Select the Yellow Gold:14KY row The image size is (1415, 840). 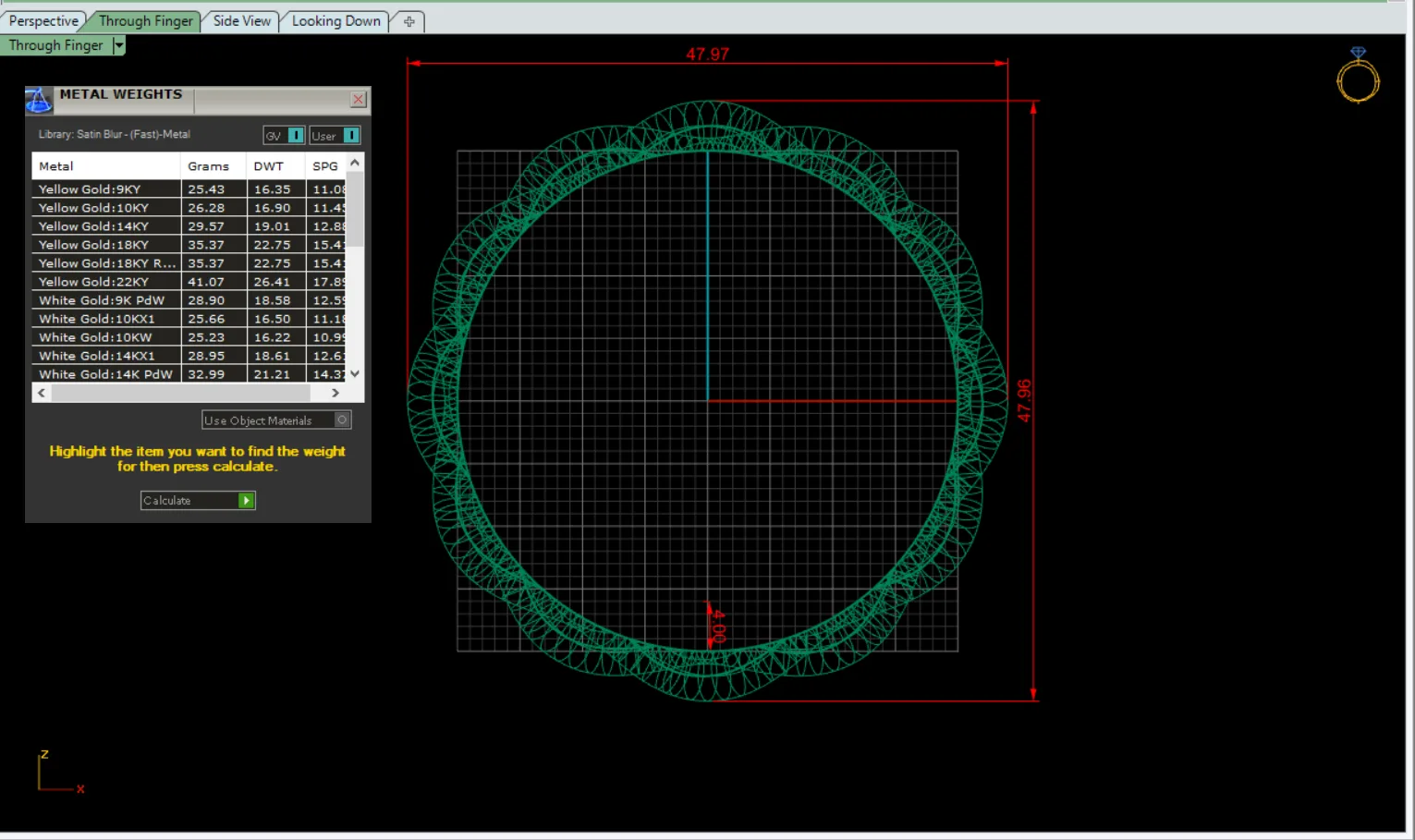click(189, 226)
